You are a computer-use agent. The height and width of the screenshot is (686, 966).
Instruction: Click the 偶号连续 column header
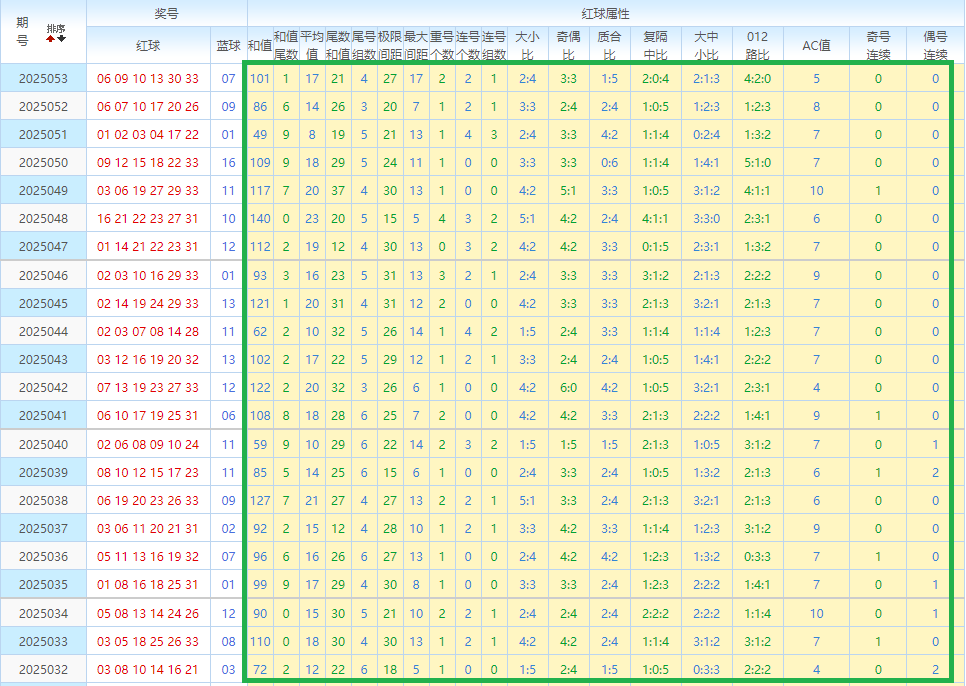pyautogui.click(x=935, y=45)
